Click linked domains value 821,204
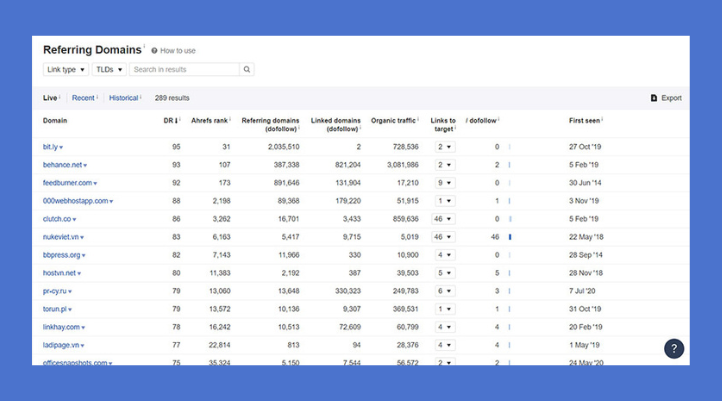 pyautogui.click(x=348, y=165)
